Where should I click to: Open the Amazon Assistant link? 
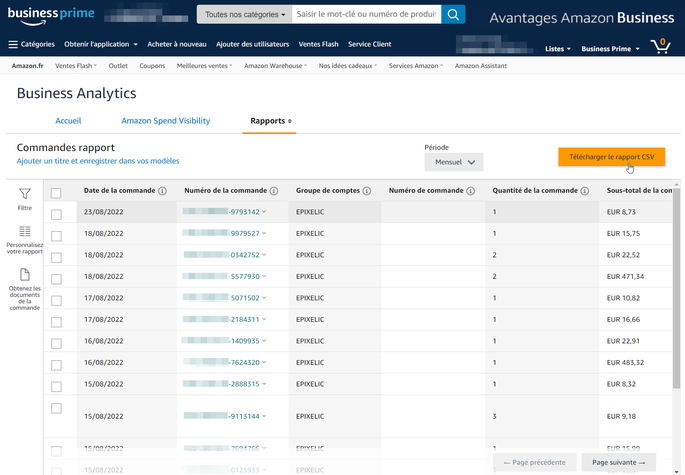pos(481,66)
